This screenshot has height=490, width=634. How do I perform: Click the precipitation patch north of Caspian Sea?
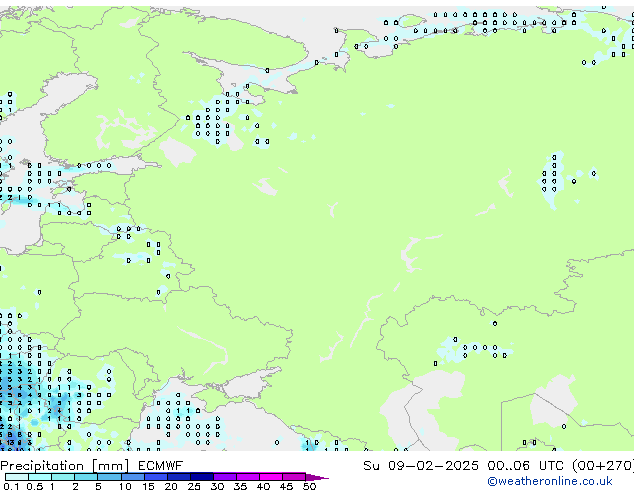(472, 349)
